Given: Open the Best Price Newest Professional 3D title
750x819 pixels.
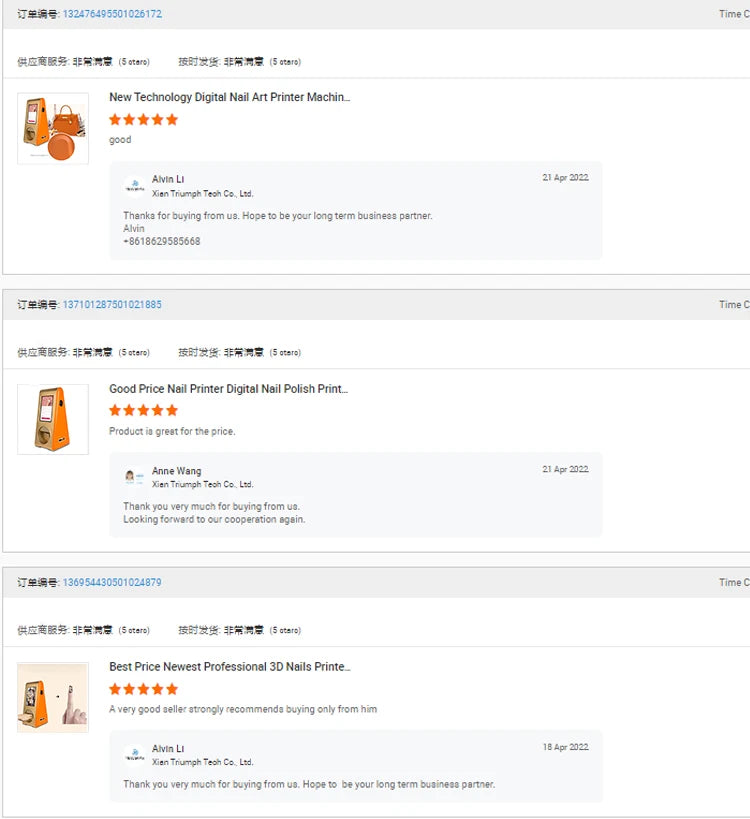Looking at the screenshot, I should [229, 667].
